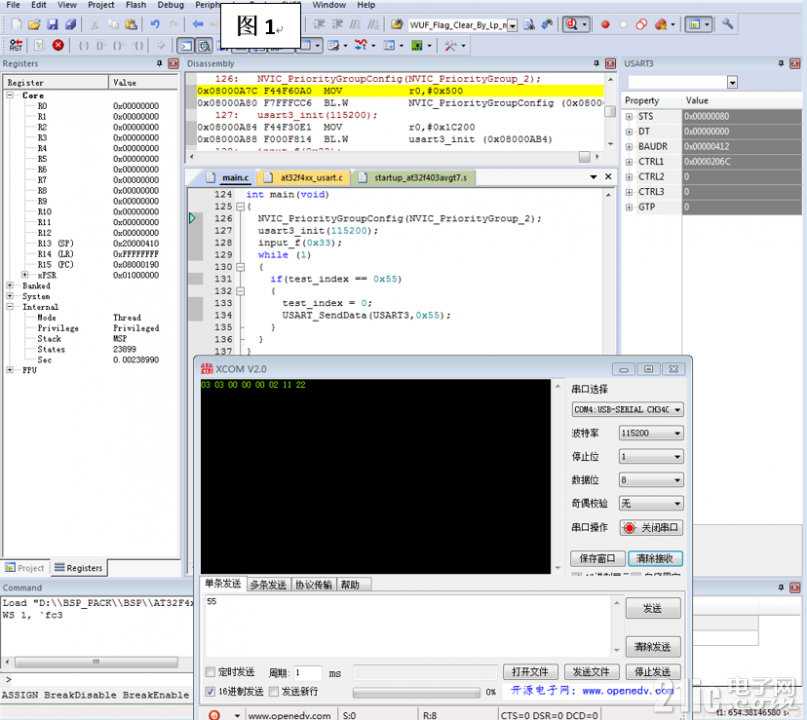
Task: Save the current file
Action: click(x=52, y=24)
